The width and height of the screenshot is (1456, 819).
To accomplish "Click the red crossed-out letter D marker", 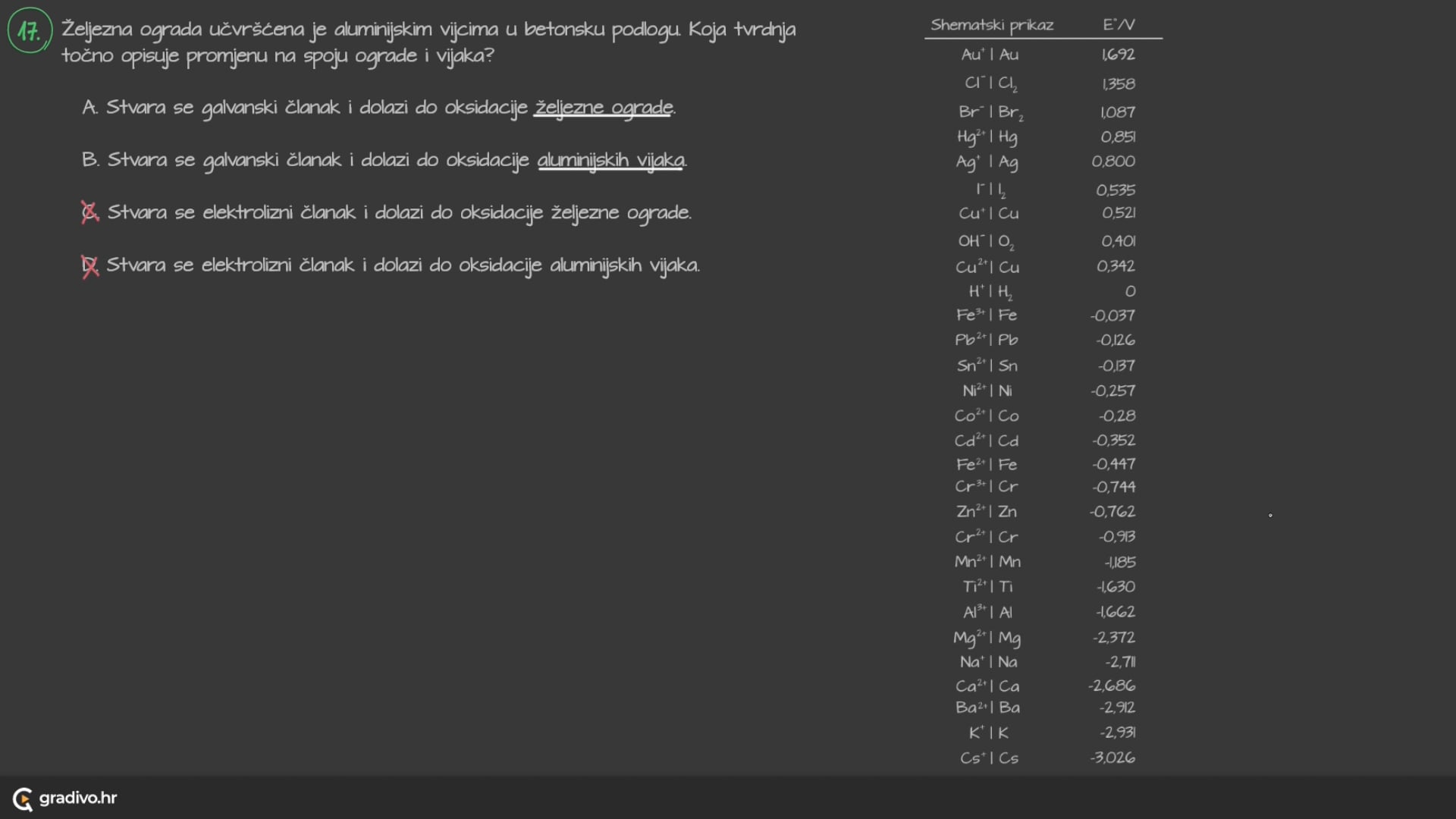I will [x=89, y=265].
